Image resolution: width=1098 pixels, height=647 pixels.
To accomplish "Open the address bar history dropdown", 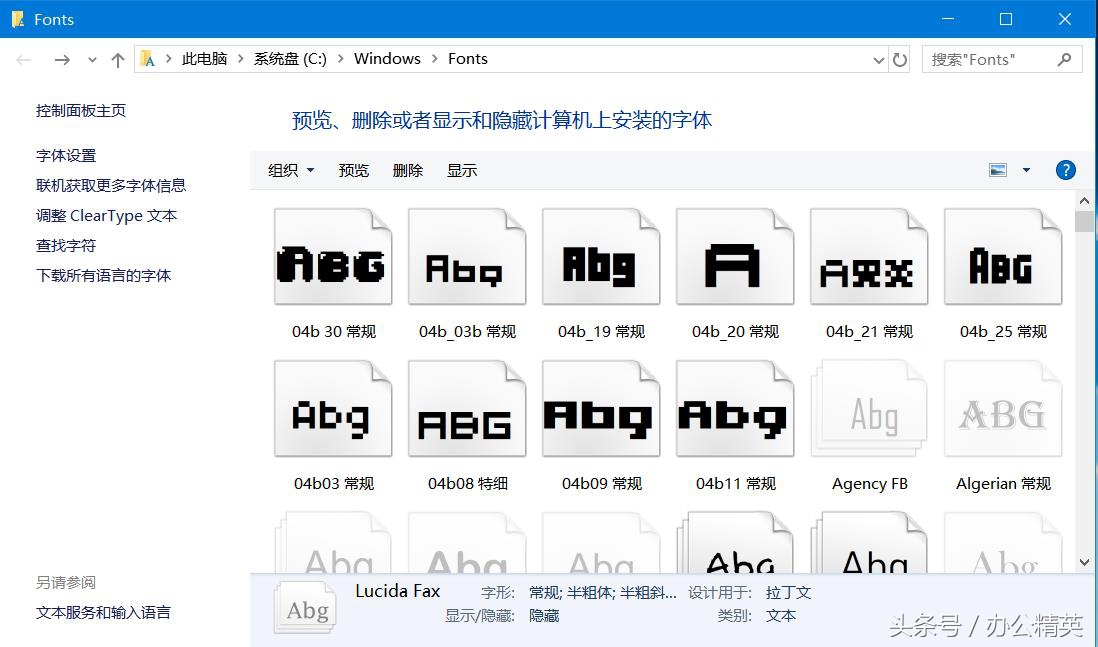I will click(x=879, y=59).
